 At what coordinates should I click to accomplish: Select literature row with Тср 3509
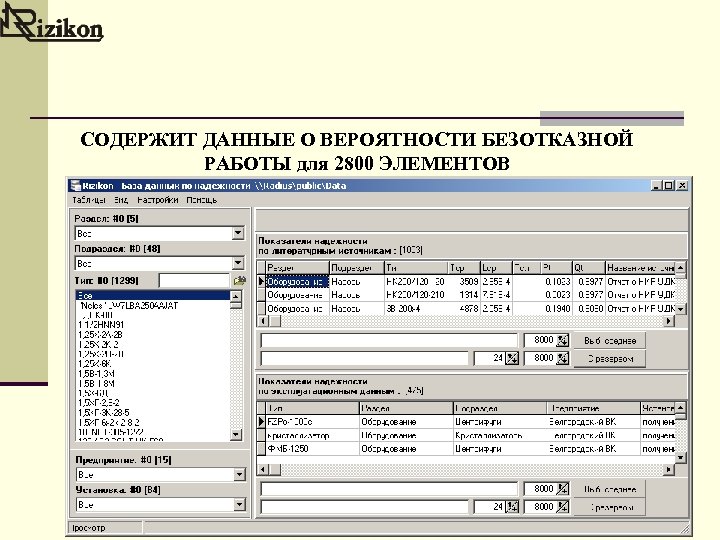[x=466, y=281]
